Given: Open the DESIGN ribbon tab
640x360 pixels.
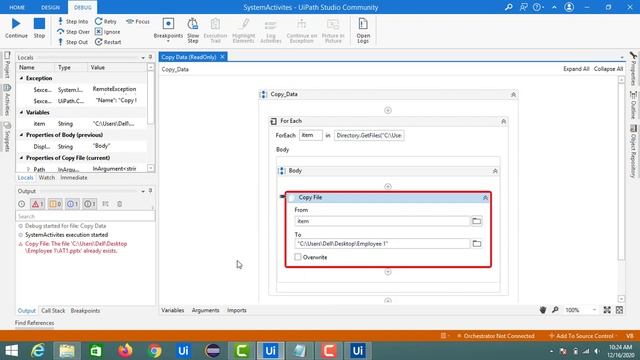Looking at the screenshot, I should 51,7.
